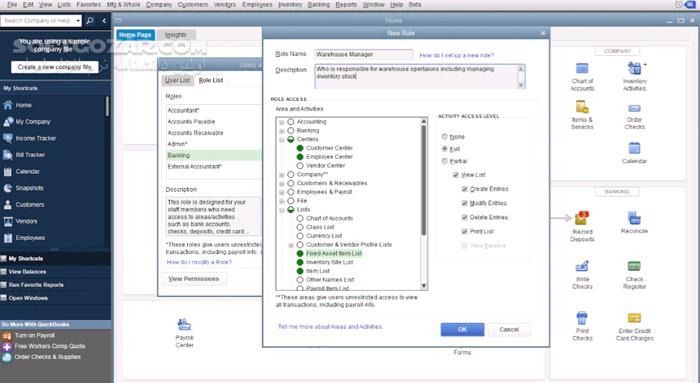Toggle Print List checkbox
This screenshot has height=383, width=700.
click(465, 231)
